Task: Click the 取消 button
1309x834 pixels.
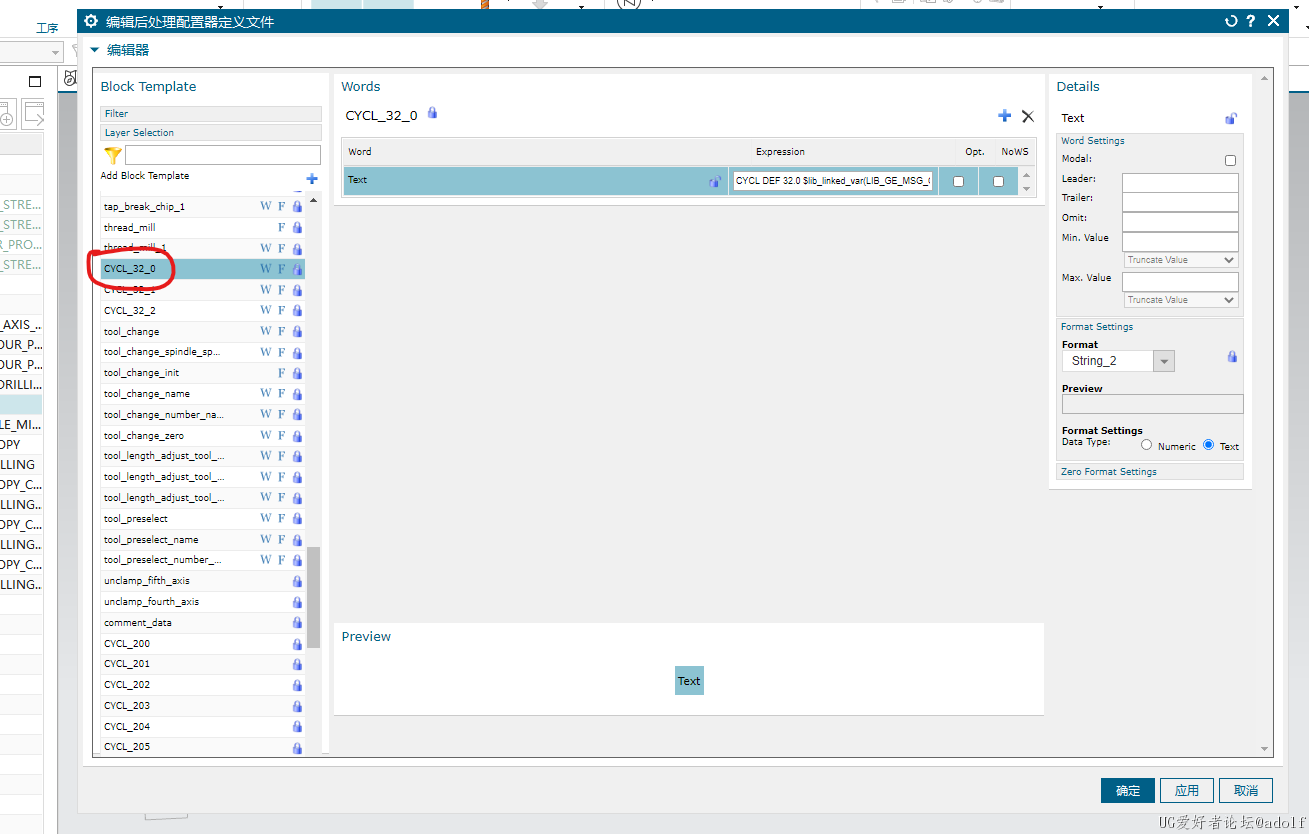Action: [x=1246, y=790]
